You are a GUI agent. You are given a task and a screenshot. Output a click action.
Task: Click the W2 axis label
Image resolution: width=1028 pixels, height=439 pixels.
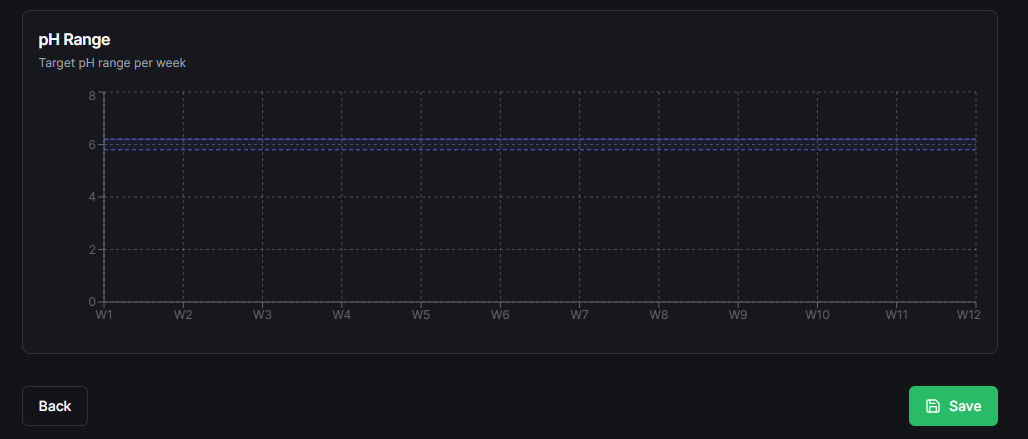tap(183, 315)
